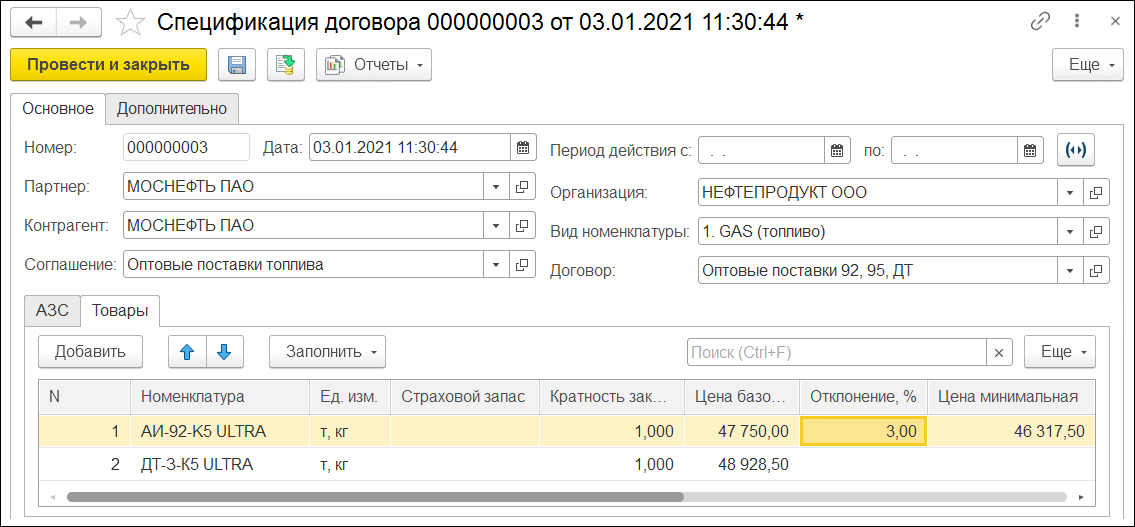Screen dimensions: 1135x527
Task: Move row down with blue down arrow
Action: [x=224, y=352]
